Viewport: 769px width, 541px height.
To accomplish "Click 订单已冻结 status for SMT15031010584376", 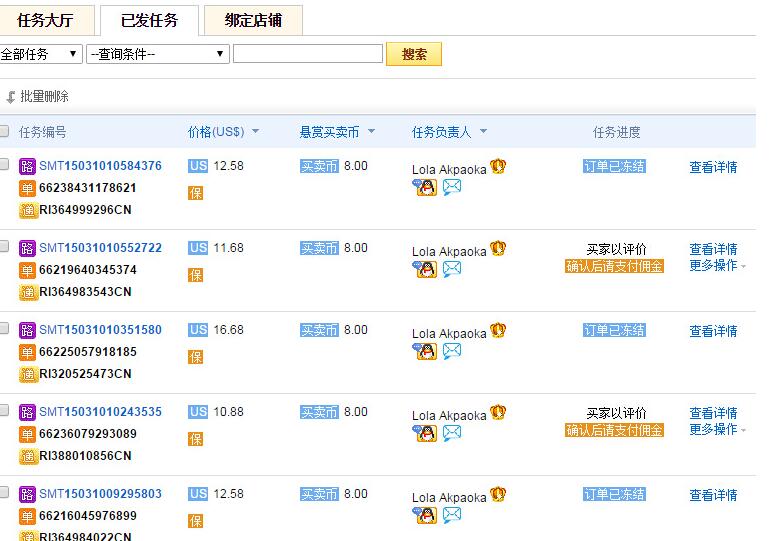I will click(x=614, y=166).
